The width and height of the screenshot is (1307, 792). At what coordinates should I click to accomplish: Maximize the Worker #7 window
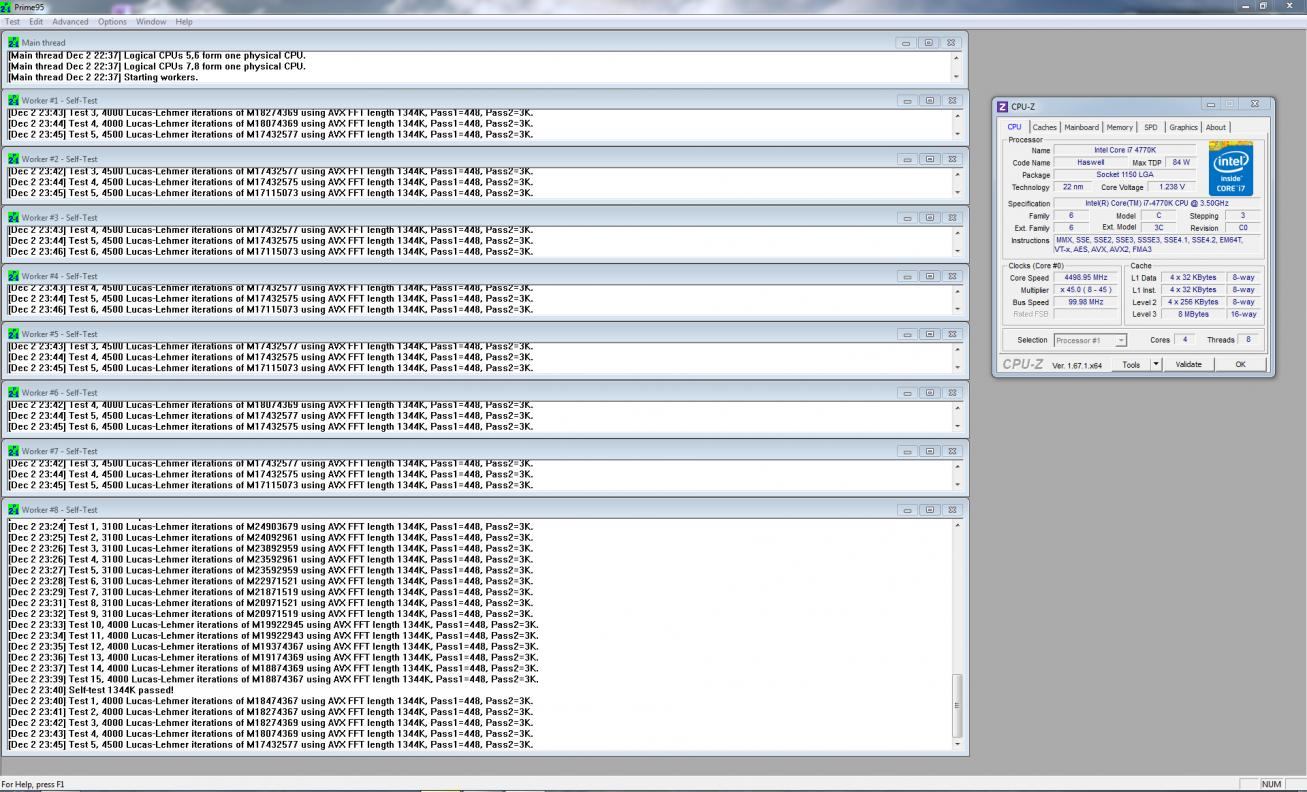point(929,451)
